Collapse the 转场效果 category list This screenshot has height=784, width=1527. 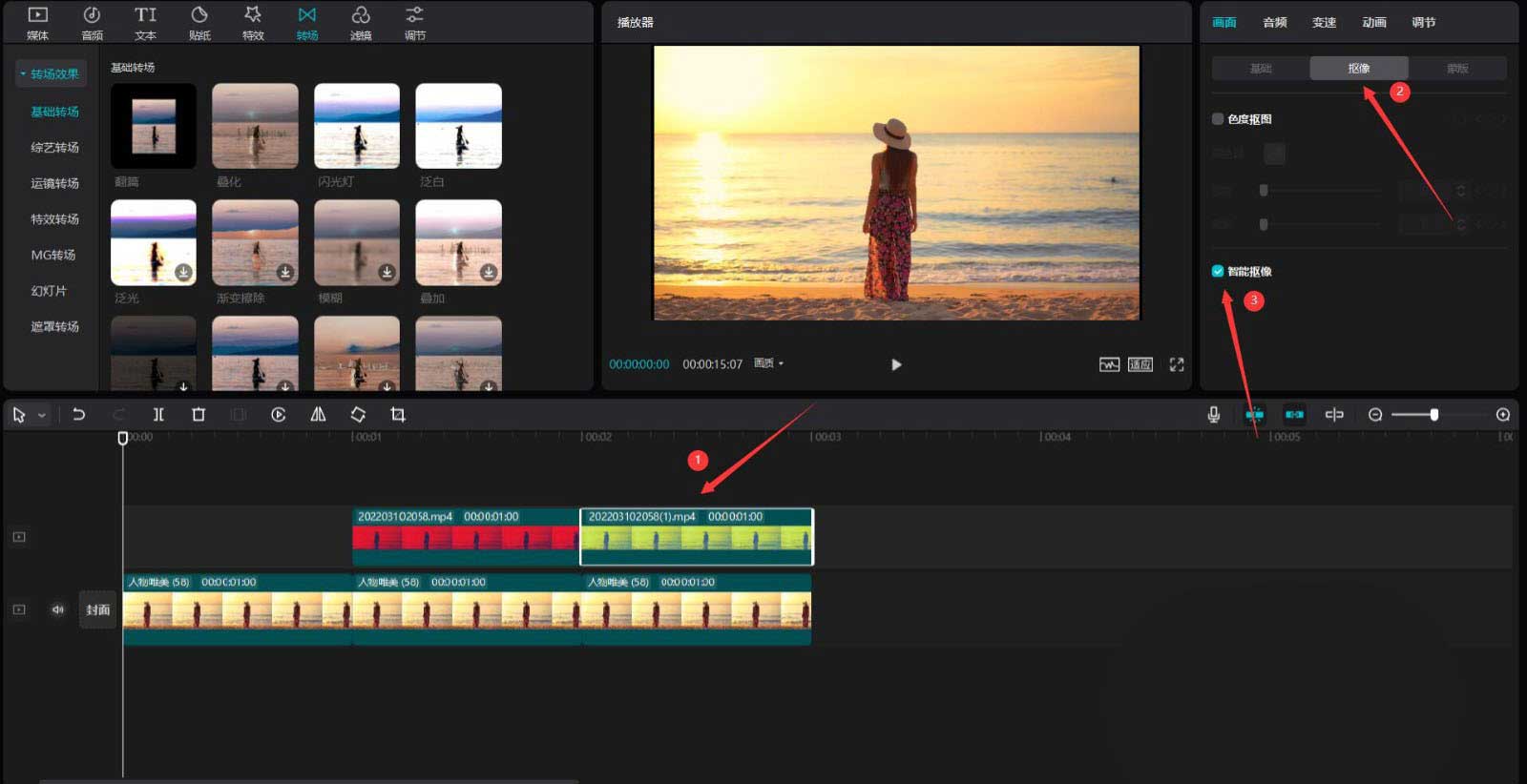click(x=23, y=73)
